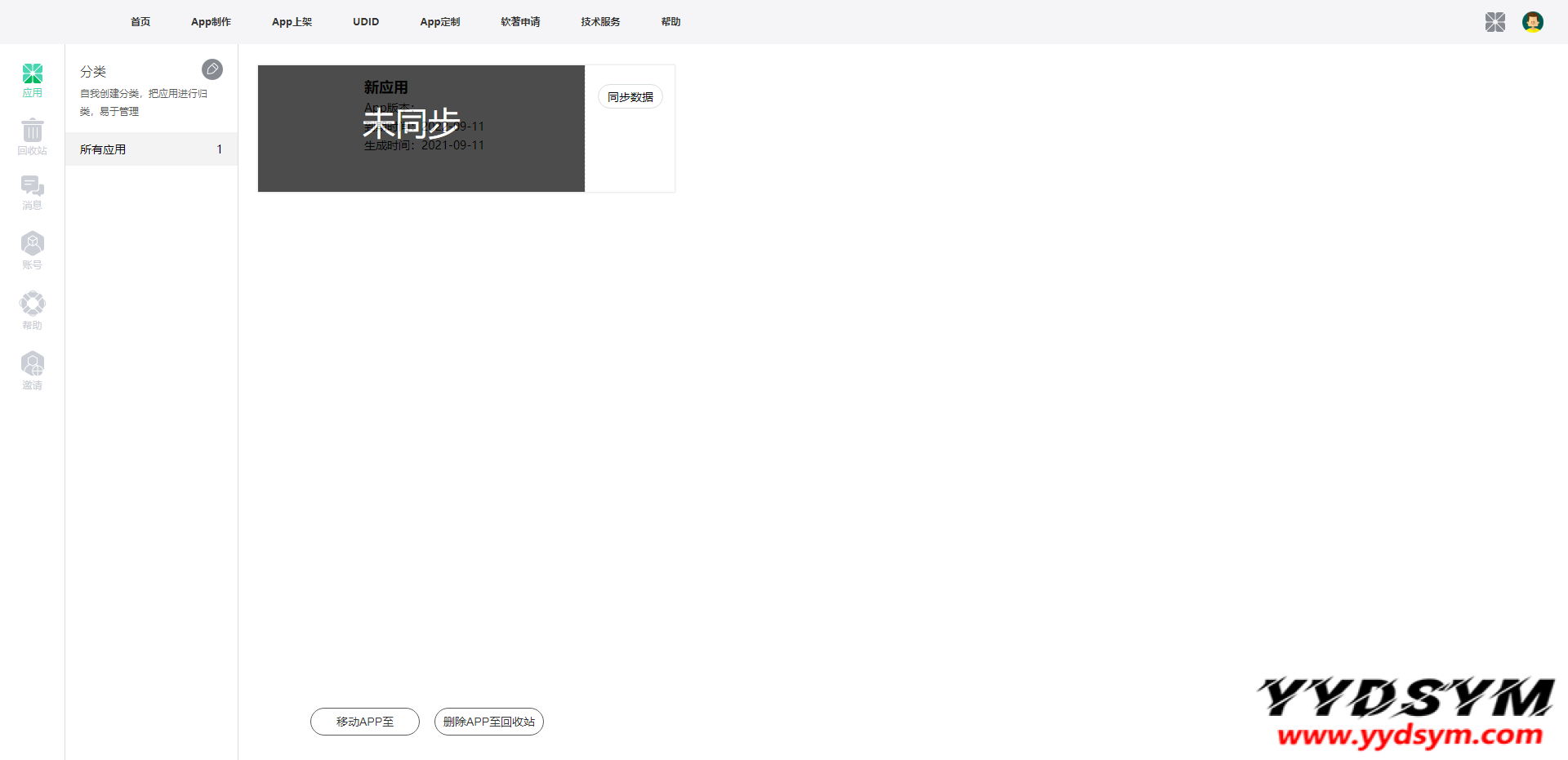The image size is (1568, 760).
Task: Go to App上架 in the top navigation
Action: tap(292, 22)
